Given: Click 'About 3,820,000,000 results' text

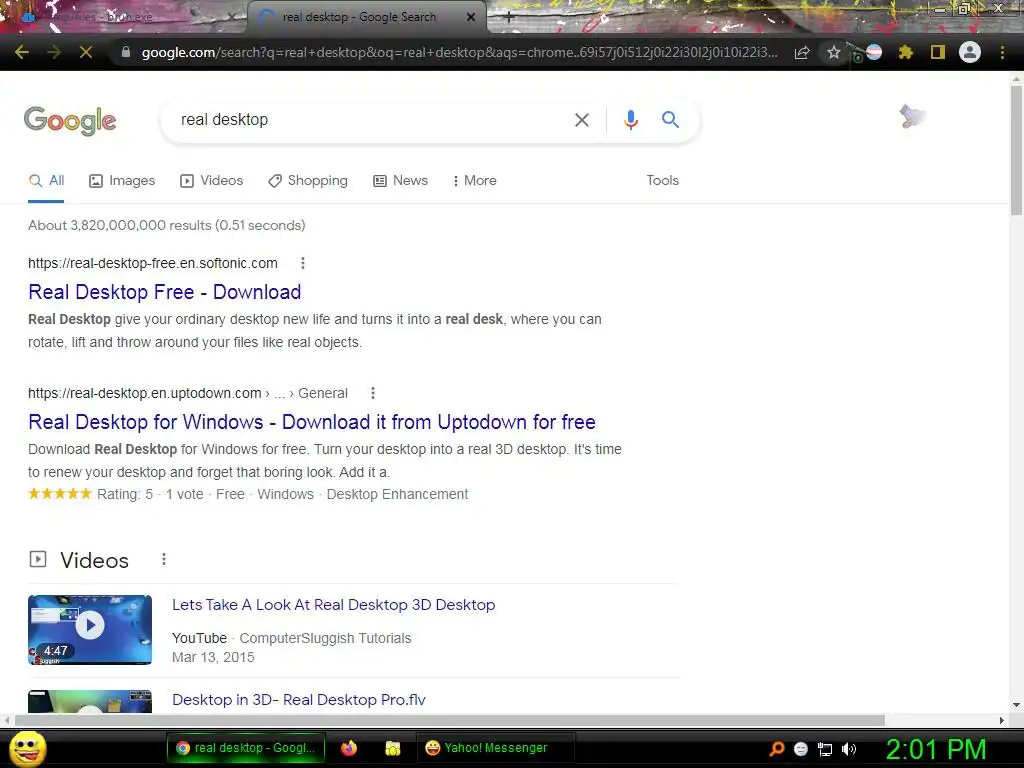Looking at the screenshot, I should (167, 225).
